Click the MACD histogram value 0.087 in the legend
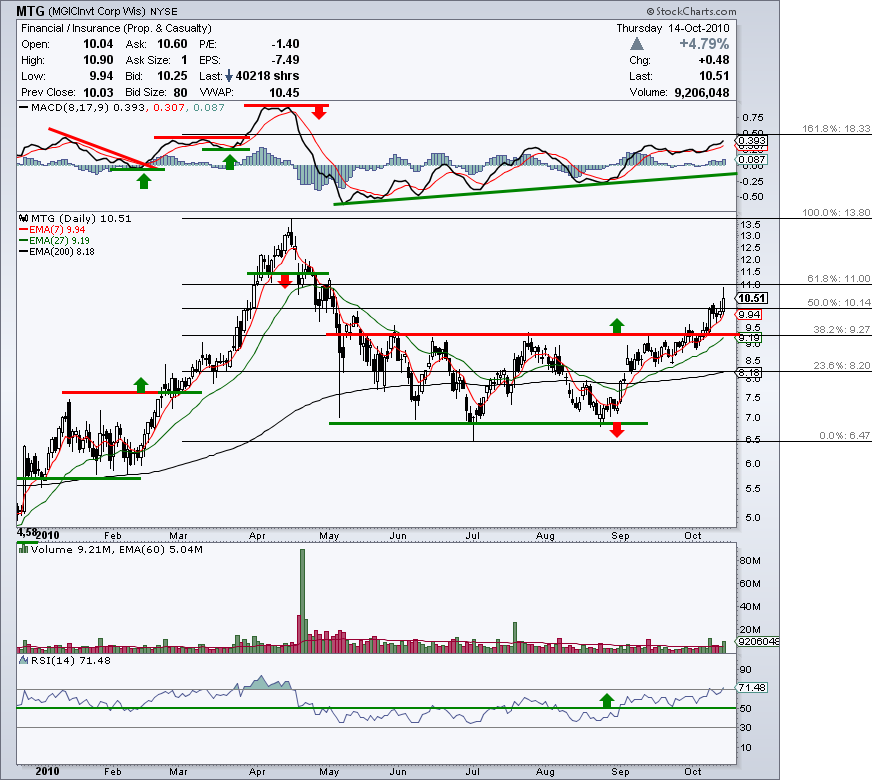This screenshot has height=780, width=880. (209, 108)
